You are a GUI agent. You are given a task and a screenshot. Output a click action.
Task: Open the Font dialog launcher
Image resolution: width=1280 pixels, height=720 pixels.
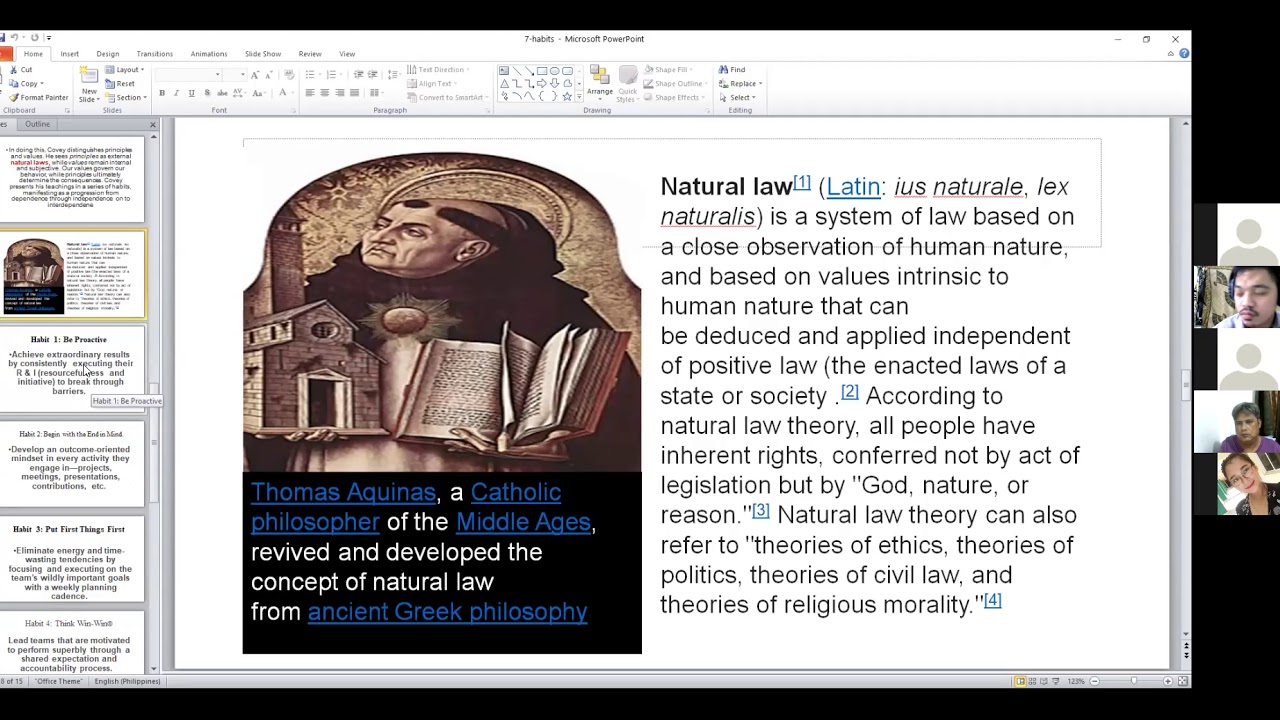pos(293,110)
